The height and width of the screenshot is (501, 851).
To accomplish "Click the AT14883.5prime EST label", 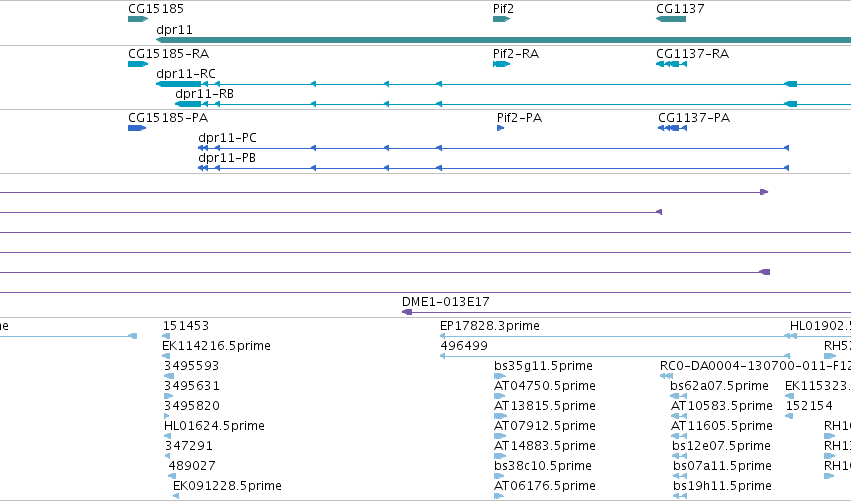I will (544, 446).
